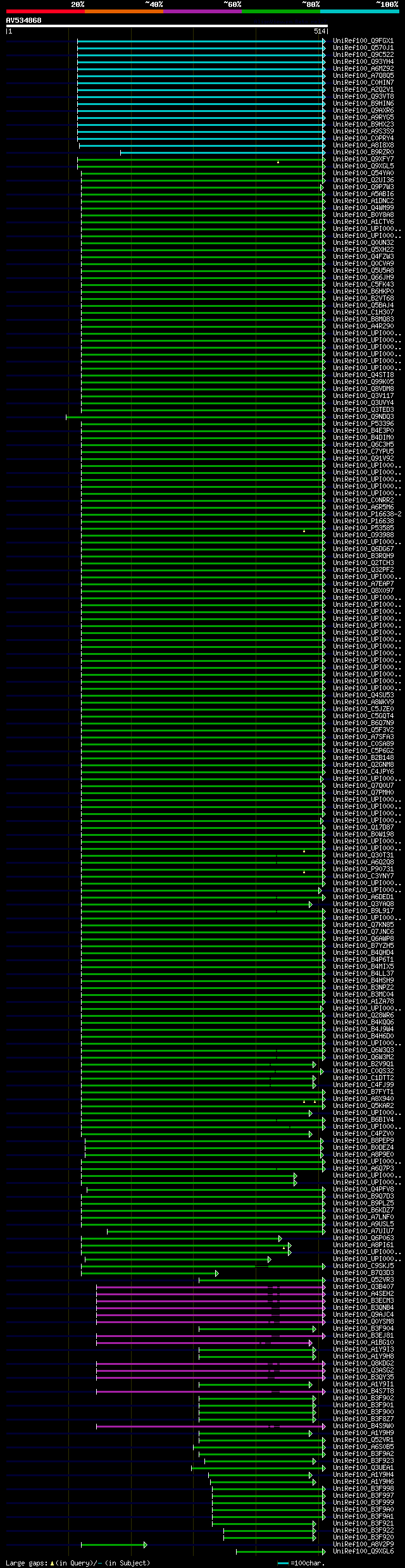The height and width of the screenshot is (1568, 405).
Task: Click the purple alignment bar for Q3B407
Action: click(211, 1287)
